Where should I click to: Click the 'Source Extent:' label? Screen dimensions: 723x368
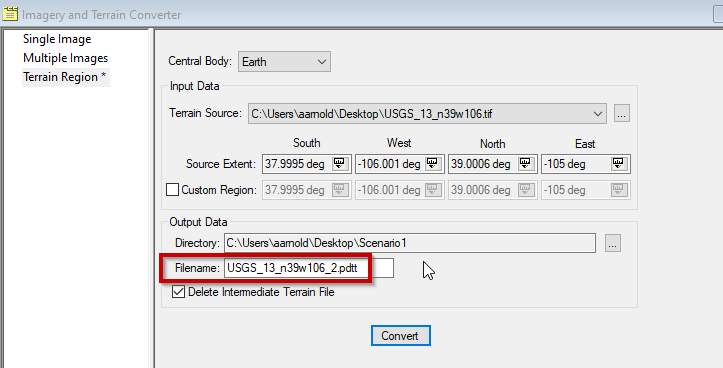click(x=220, y=164)
